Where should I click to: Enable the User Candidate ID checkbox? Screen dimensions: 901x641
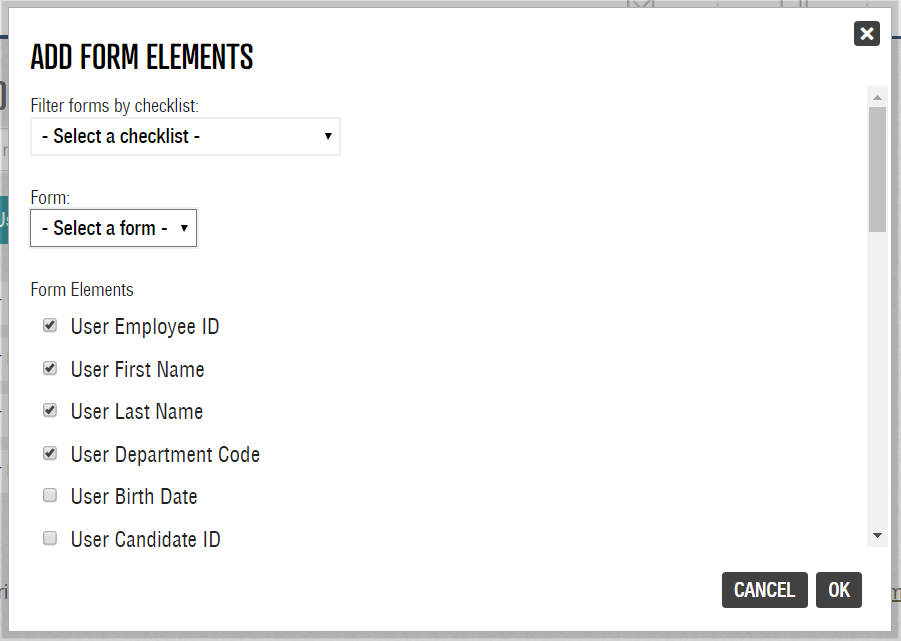(50, 539)
